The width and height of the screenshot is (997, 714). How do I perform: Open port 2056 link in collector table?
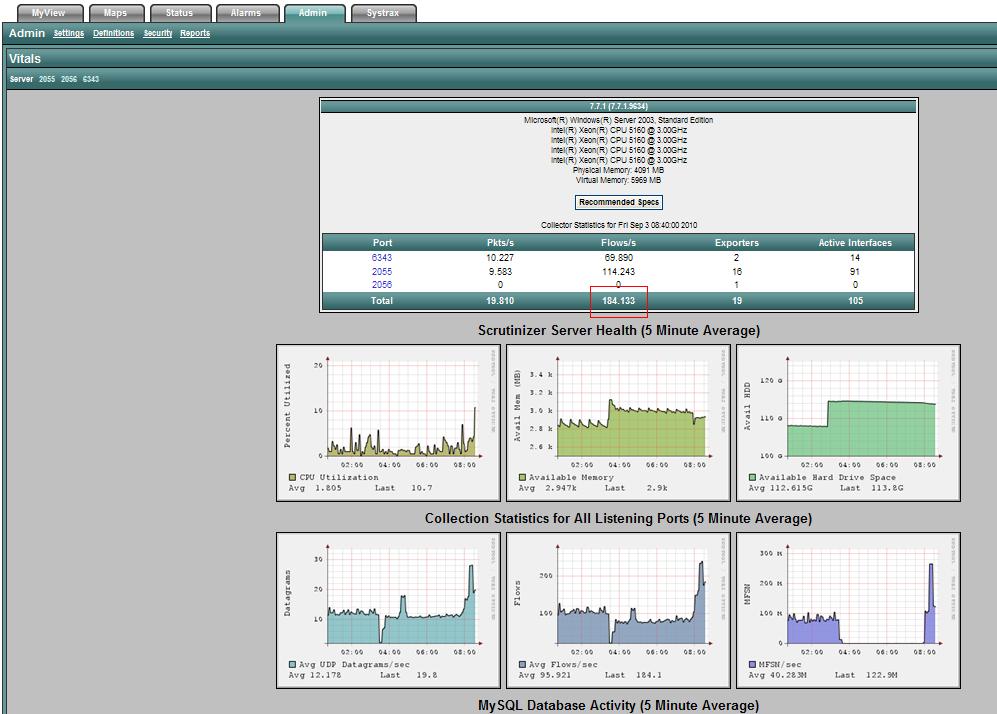(382, 284)
